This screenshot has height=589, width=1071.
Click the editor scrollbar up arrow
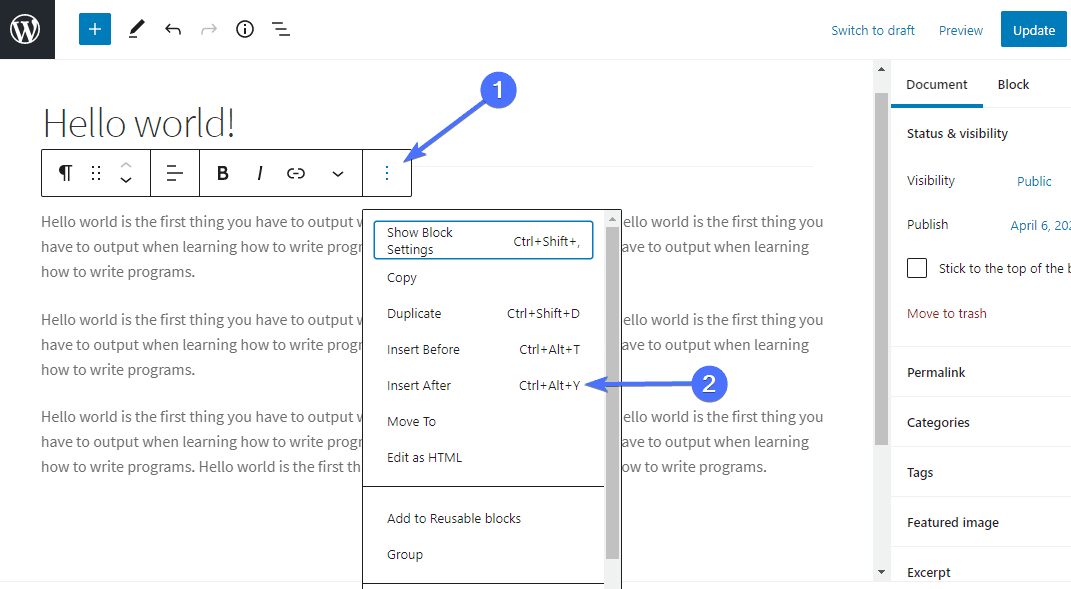pos(881,69)
